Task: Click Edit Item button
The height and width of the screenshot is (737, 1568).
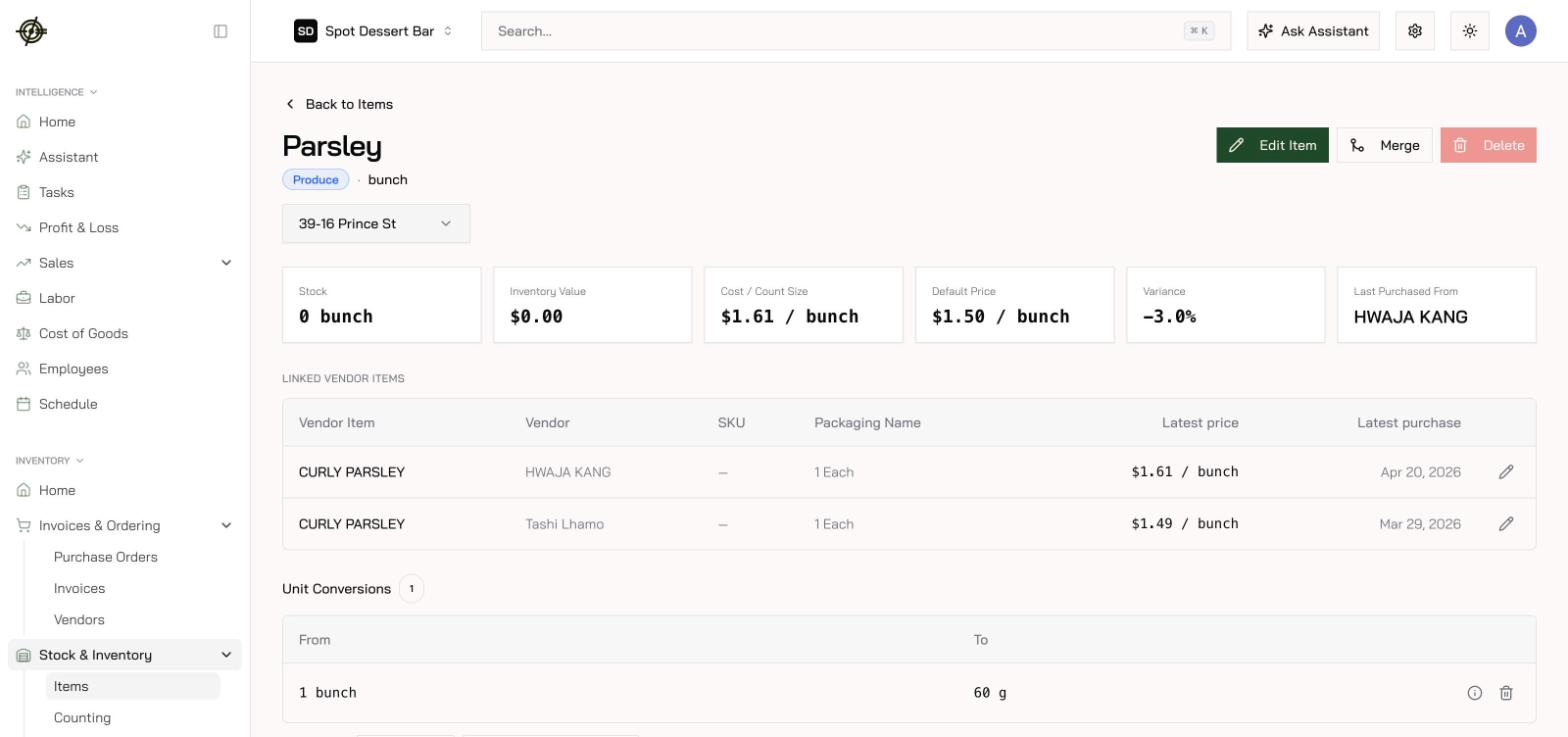Action: pyautogui.click(x=1272, y=145)
